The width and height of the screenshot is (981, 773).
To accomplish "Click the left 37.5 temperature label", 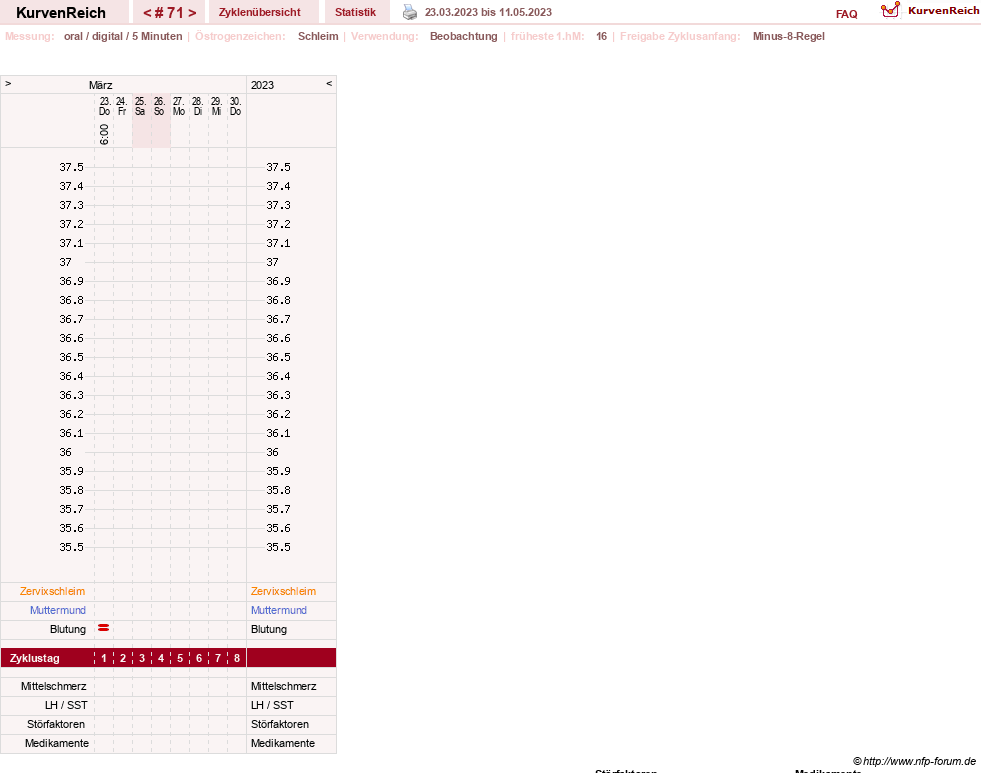I will point(71,167).
